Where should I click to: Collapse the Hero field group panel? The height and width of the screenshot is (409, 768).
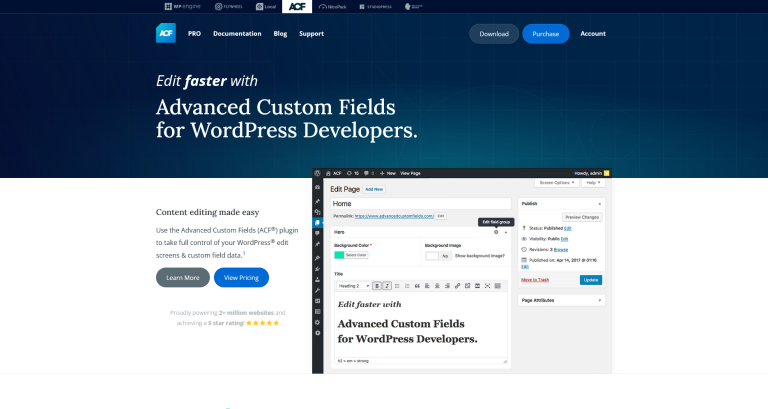click(506, 232)
